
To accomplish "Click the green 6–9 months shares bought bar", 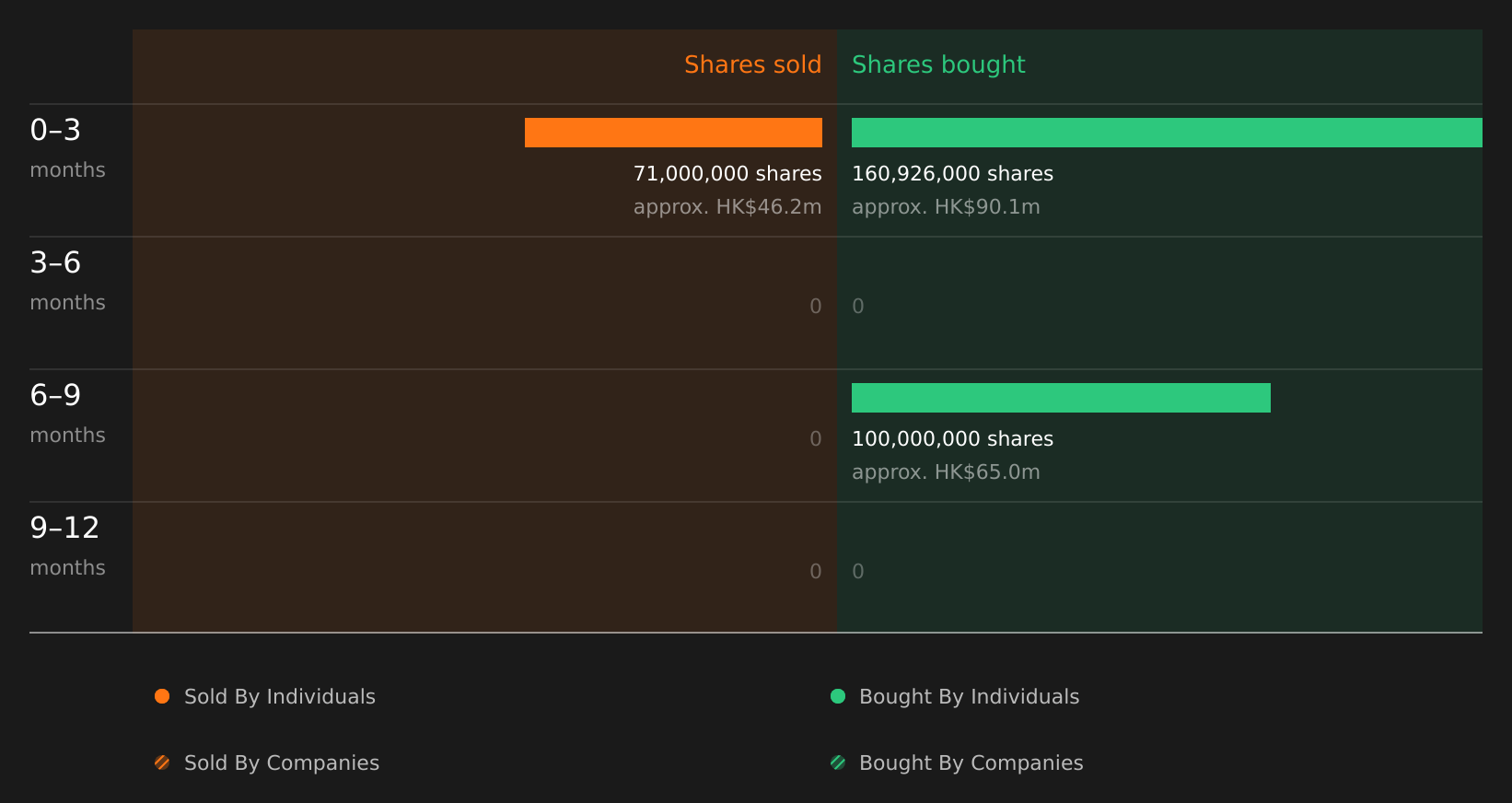I will [x=1061, y=398].
